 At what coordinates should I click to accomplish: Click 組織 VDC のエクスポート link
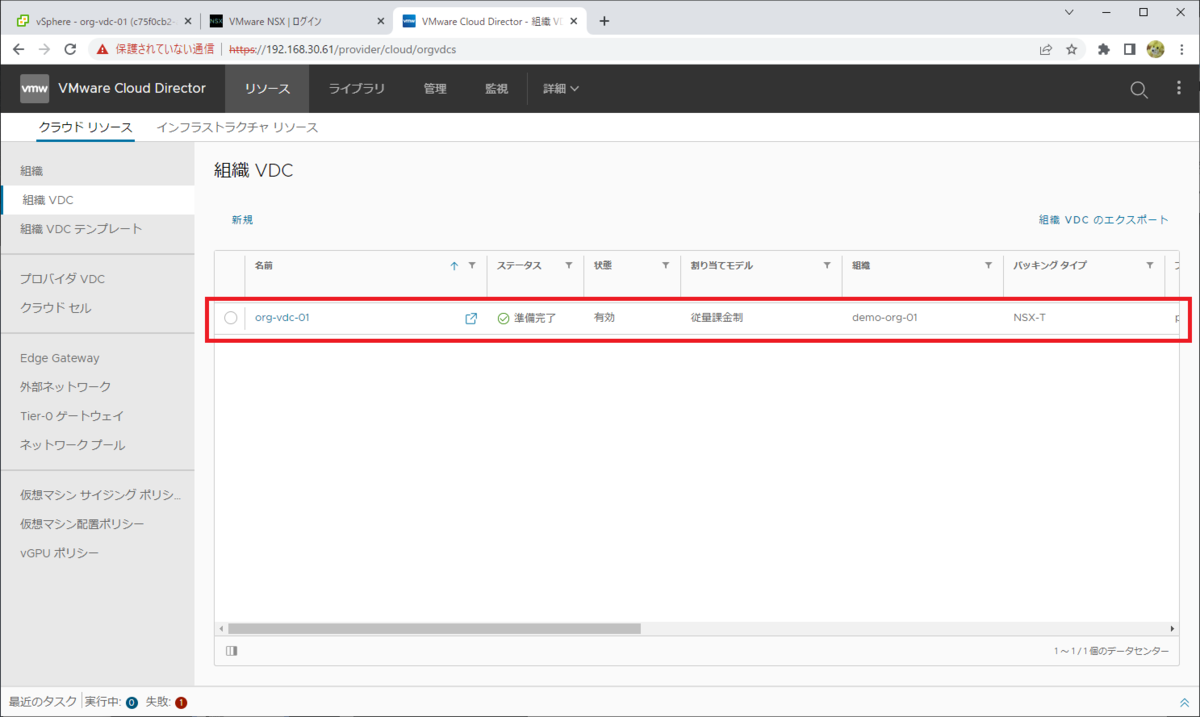pyautogui.click(x=1103, y=220)
